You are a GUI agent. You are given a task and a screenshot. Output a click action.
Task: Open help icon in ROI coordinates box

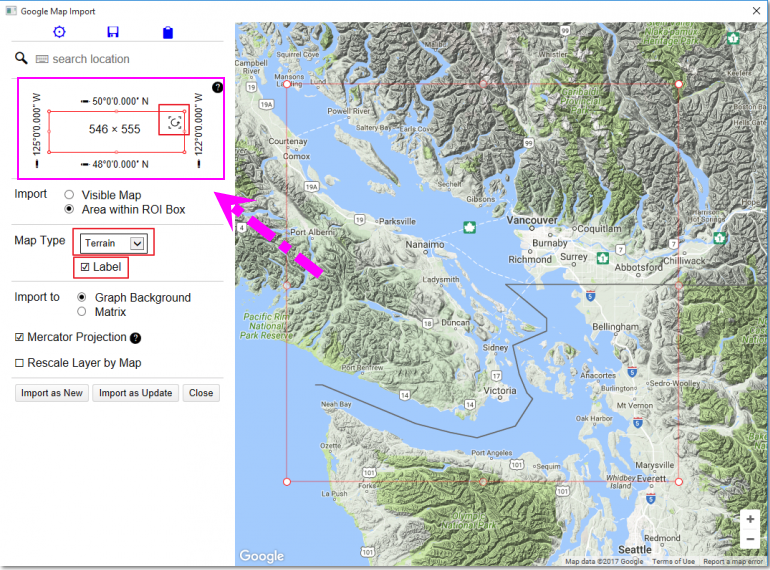coord(217,87)
